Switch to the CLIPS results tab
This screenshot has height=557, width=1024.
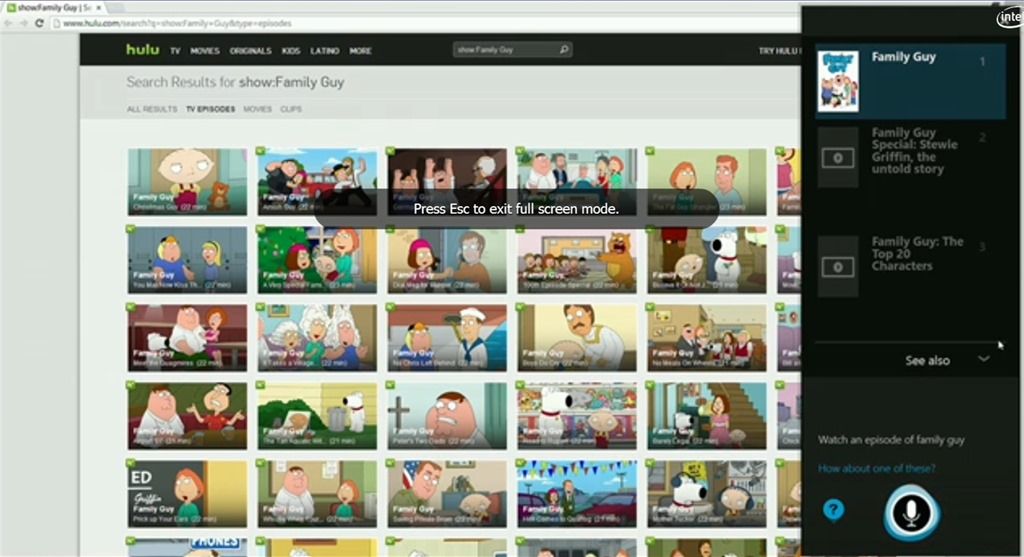point(291,109)
